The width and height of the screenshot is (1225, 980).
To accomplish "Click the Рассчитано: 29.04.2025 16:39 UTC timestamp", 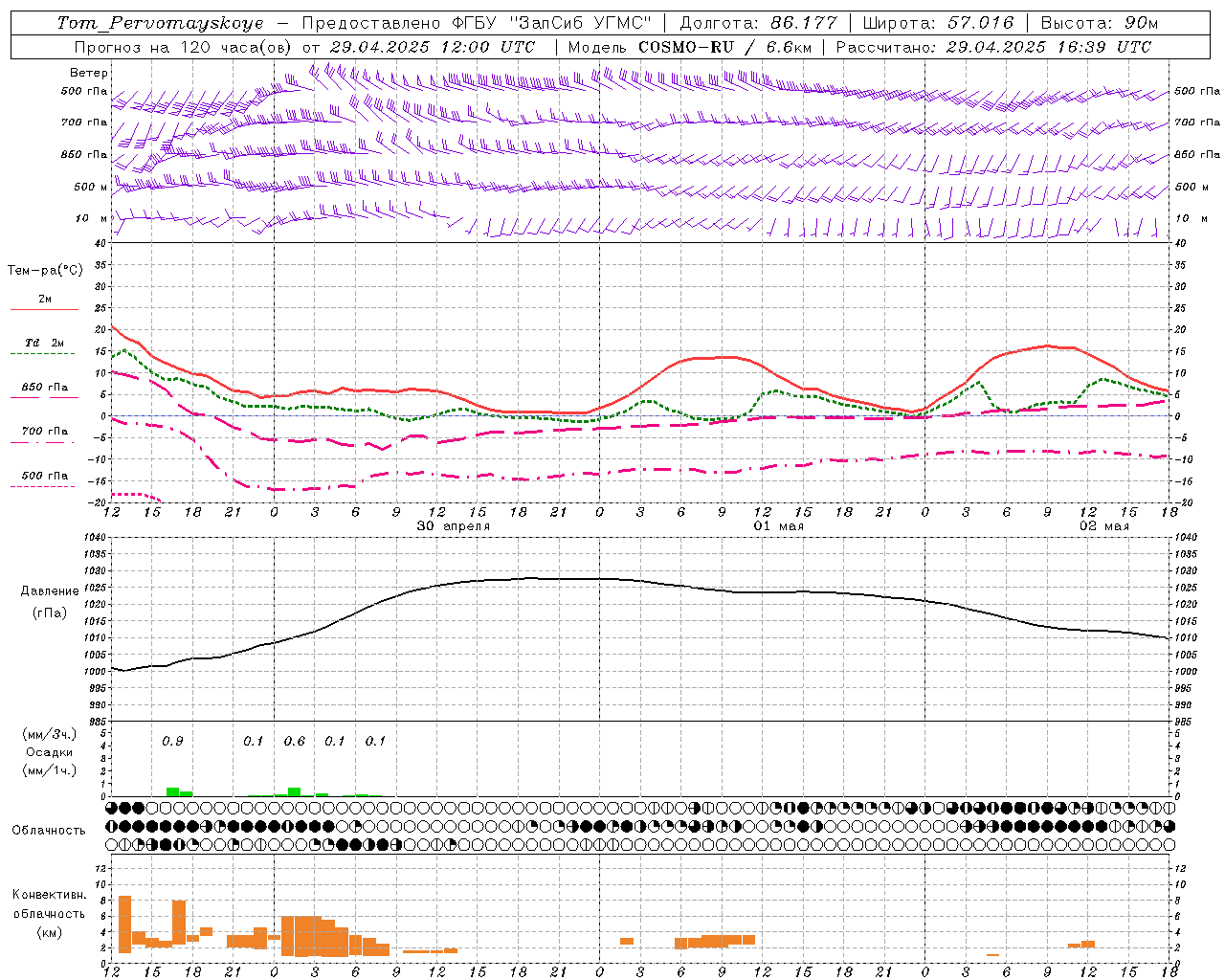I will coord(994,47).
